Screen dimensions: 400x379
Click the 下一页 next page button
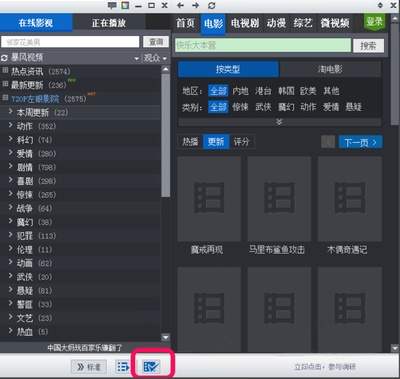[x=361, y=142]
